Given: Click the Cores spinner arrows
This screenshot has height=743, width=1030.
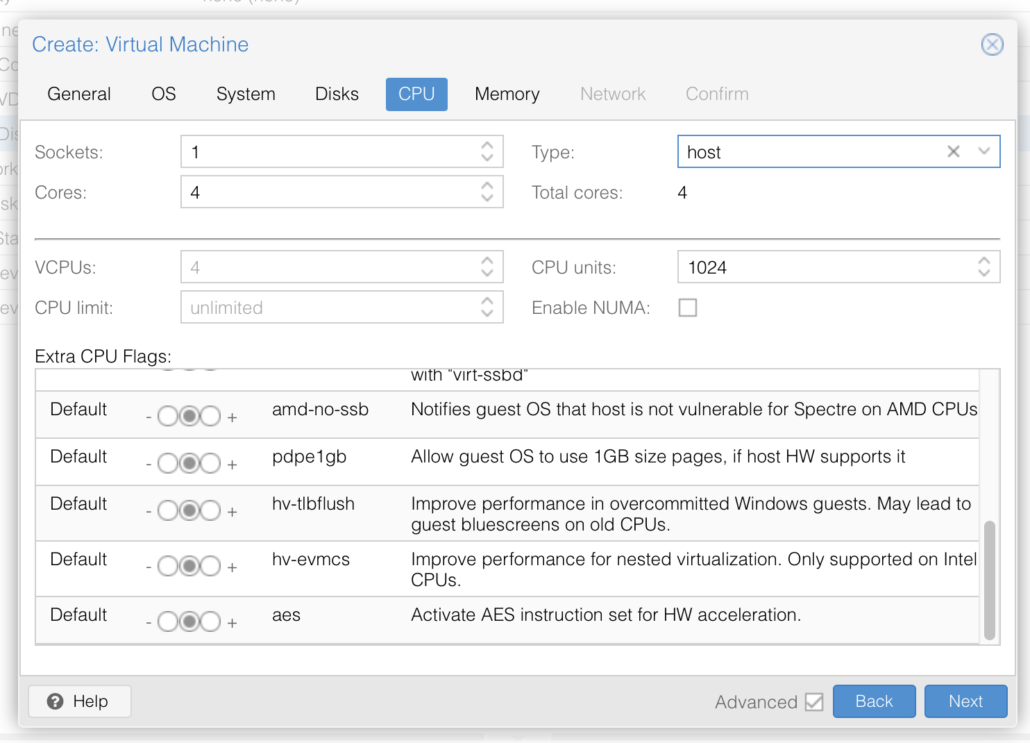Looking at the screenshot, I should click(487, 192).
